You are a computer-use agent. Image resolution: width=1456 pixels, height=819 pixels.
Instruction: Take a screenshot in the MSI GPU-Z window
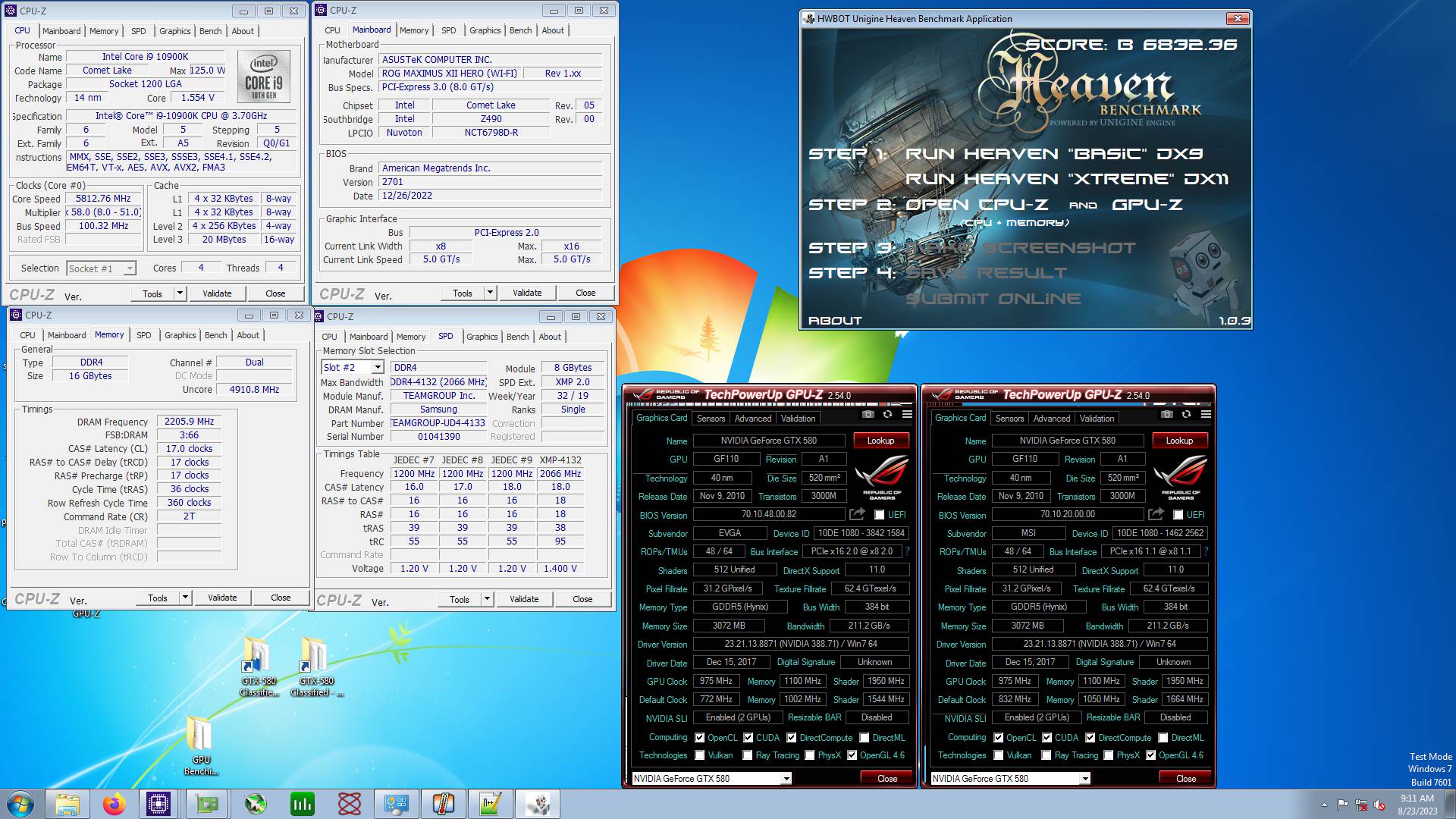click(x=1167, y=415)
